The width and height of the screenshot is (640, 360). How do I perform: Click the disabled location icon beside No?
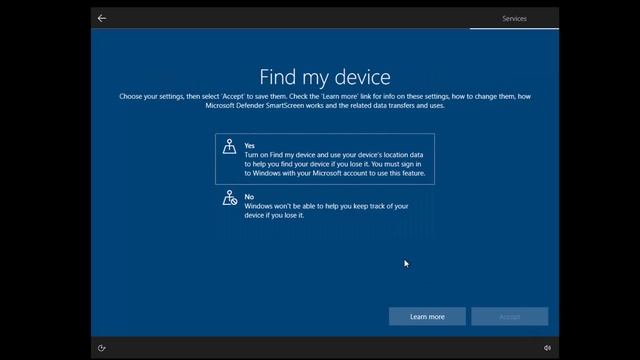(x=230, y=198)
